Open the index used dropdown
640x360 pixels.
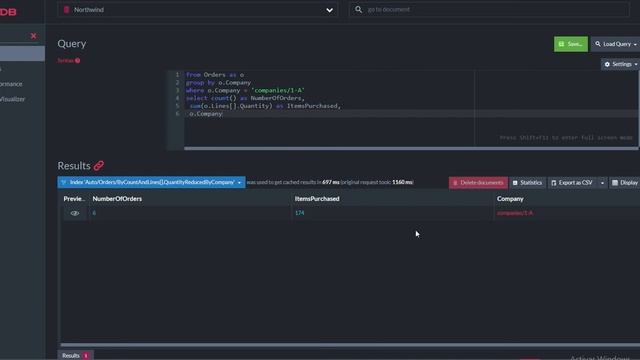coord(151,182)
